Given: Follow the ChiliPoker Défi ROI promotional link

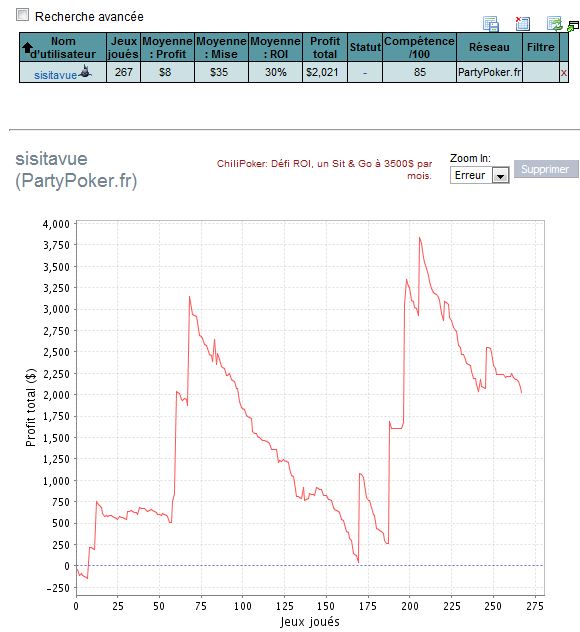Looking at the screenshot, I should point(324,170).
